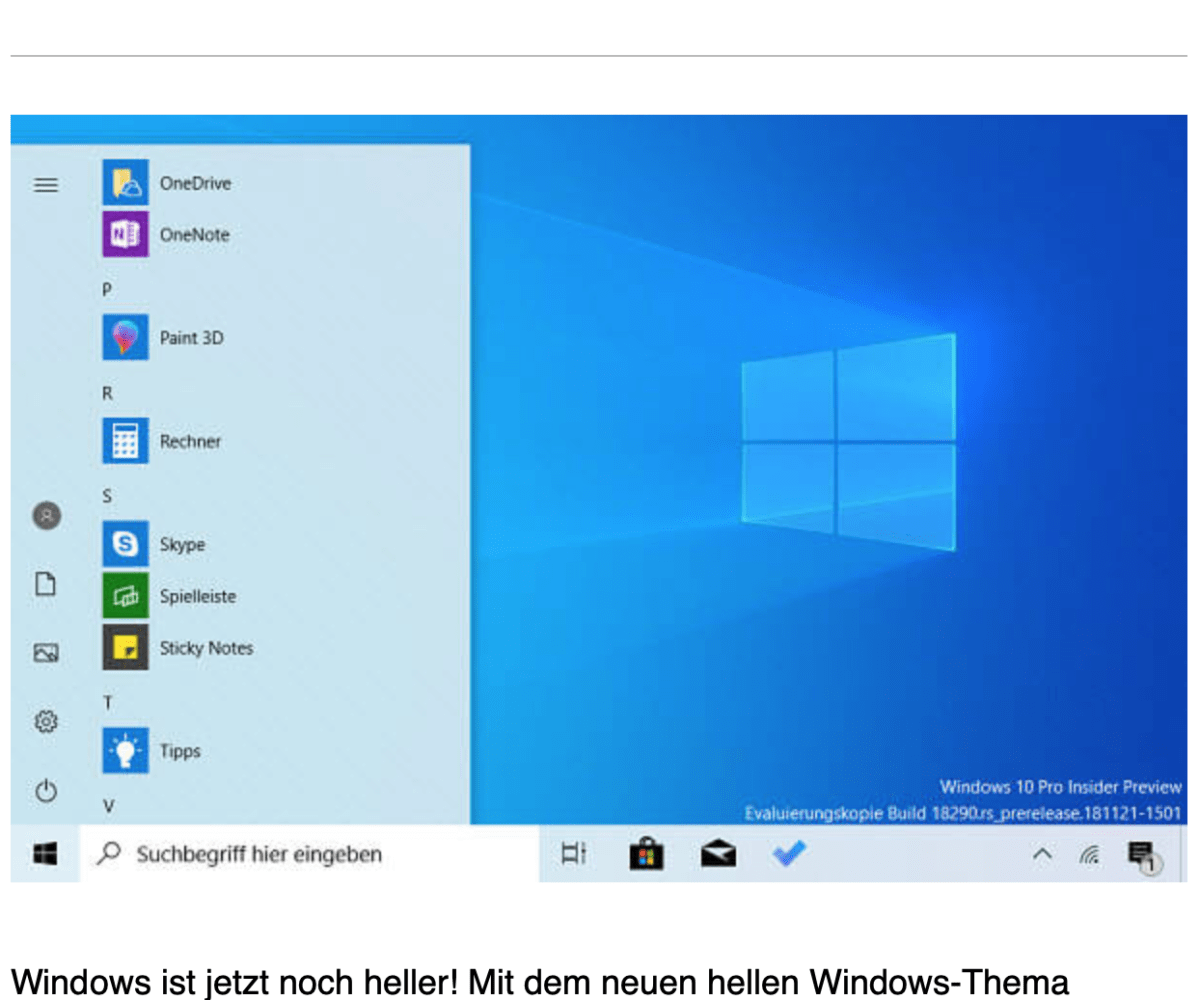The image size is (1200, 1000).
Task: Open the Paint 3D icon
Action: [x=126, y=337]
